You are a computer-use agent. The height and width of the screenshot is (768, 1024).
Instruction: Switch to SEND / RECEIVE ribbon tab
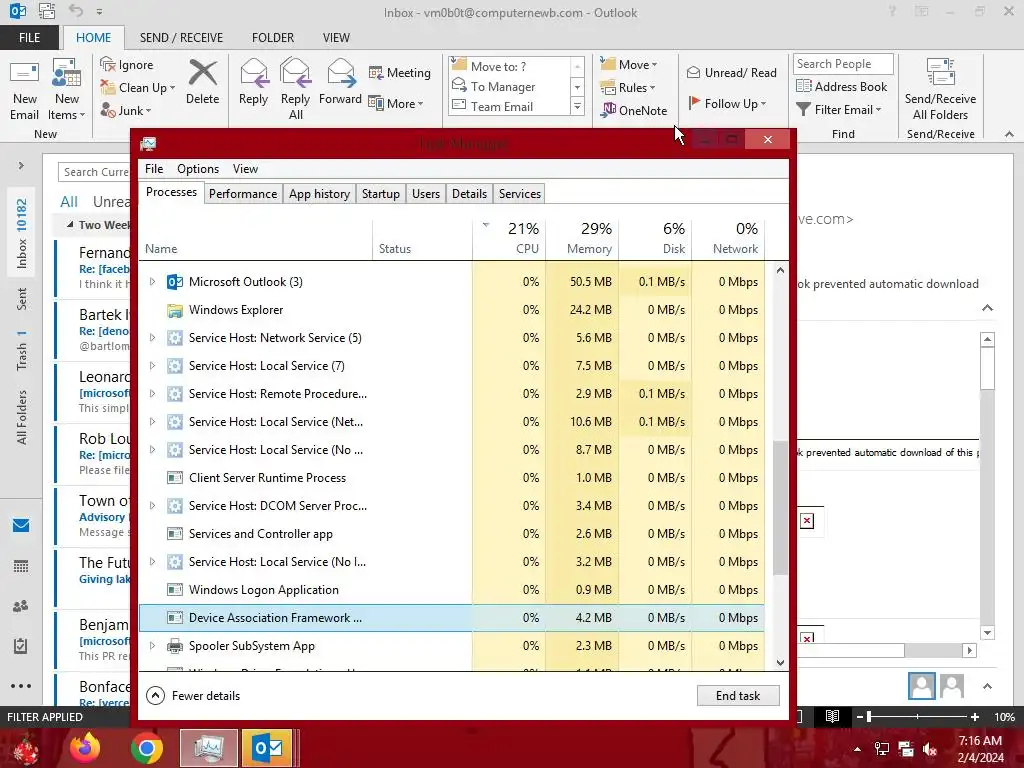click(x=181, y=38)
